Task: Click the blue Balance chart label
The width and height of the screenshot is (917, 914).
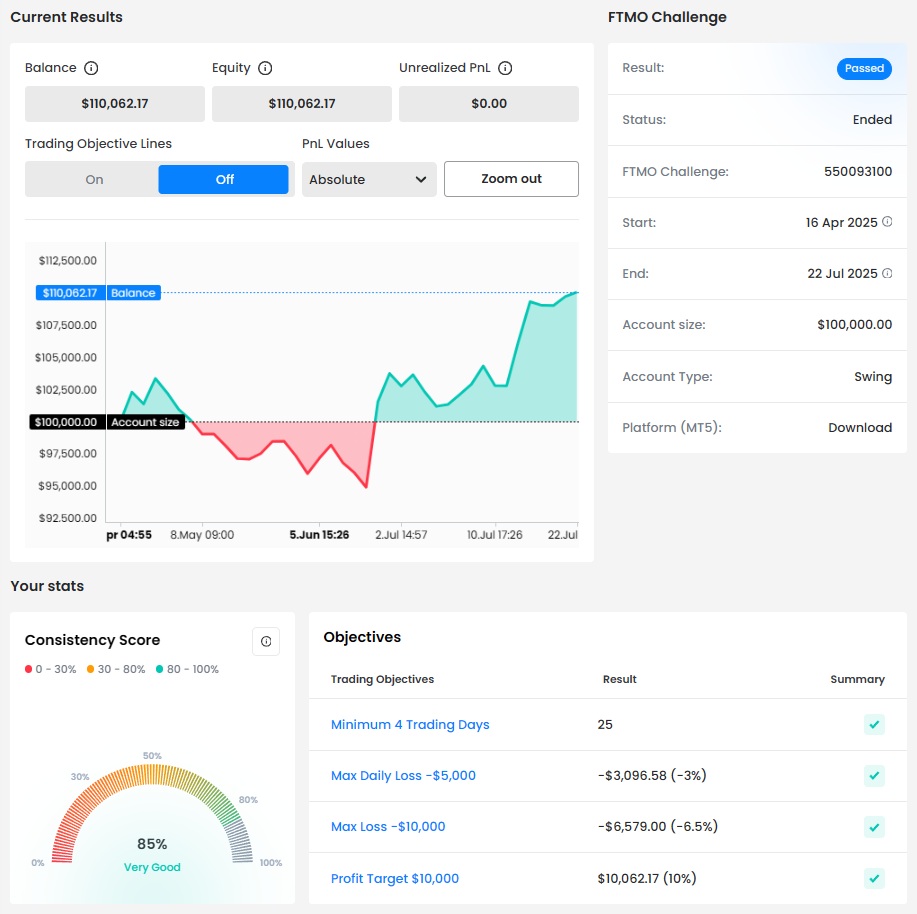Action: tap(133, 293)
